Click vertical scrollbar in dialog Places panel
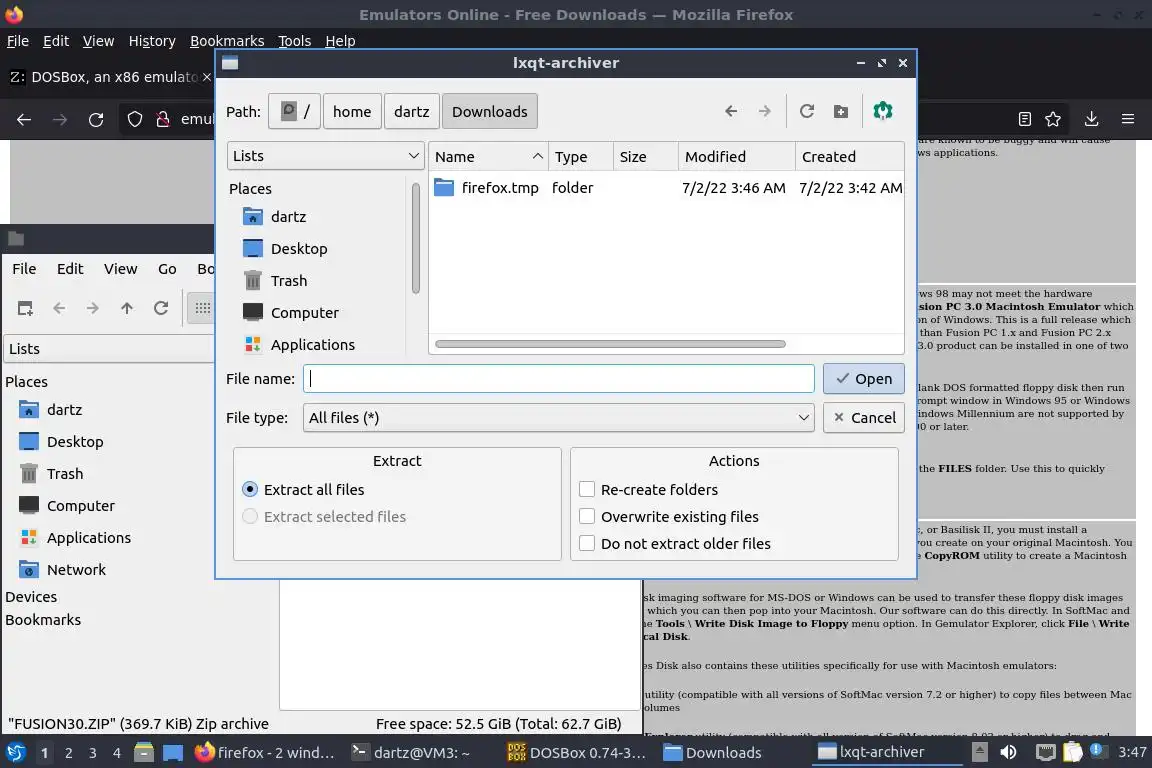 point(416,239)
